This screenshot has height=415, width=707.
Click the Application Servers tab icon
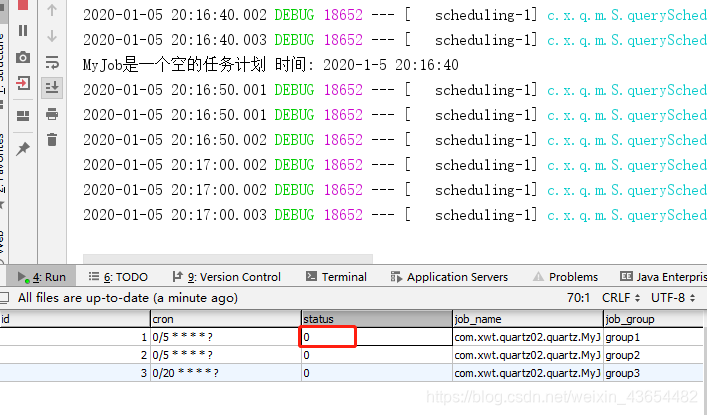[x=396, y=277]
